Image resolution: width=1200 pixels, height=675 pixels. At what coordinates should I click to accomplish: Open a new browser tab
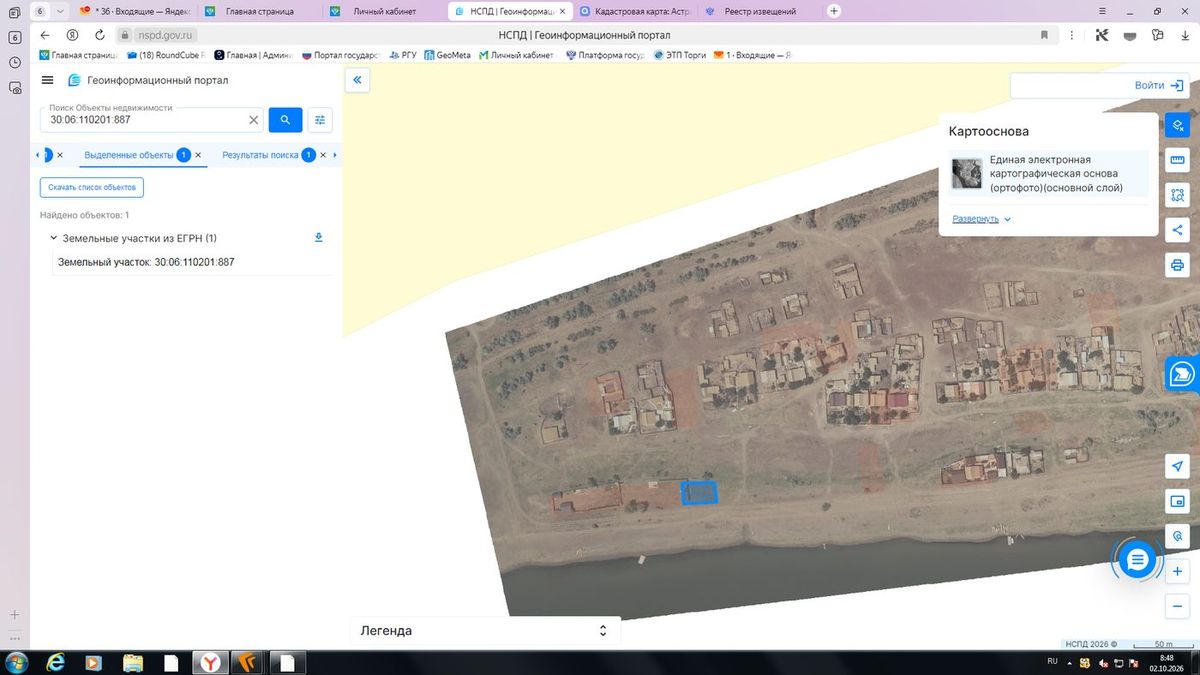[x=834, y=11]
